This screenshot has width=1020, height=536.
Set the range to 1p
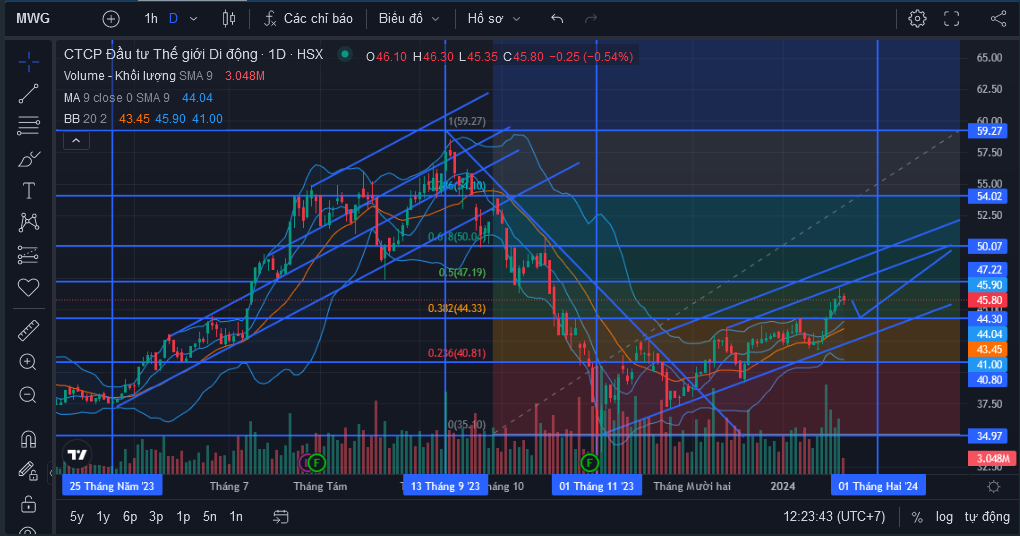click(x=183, y=516)
